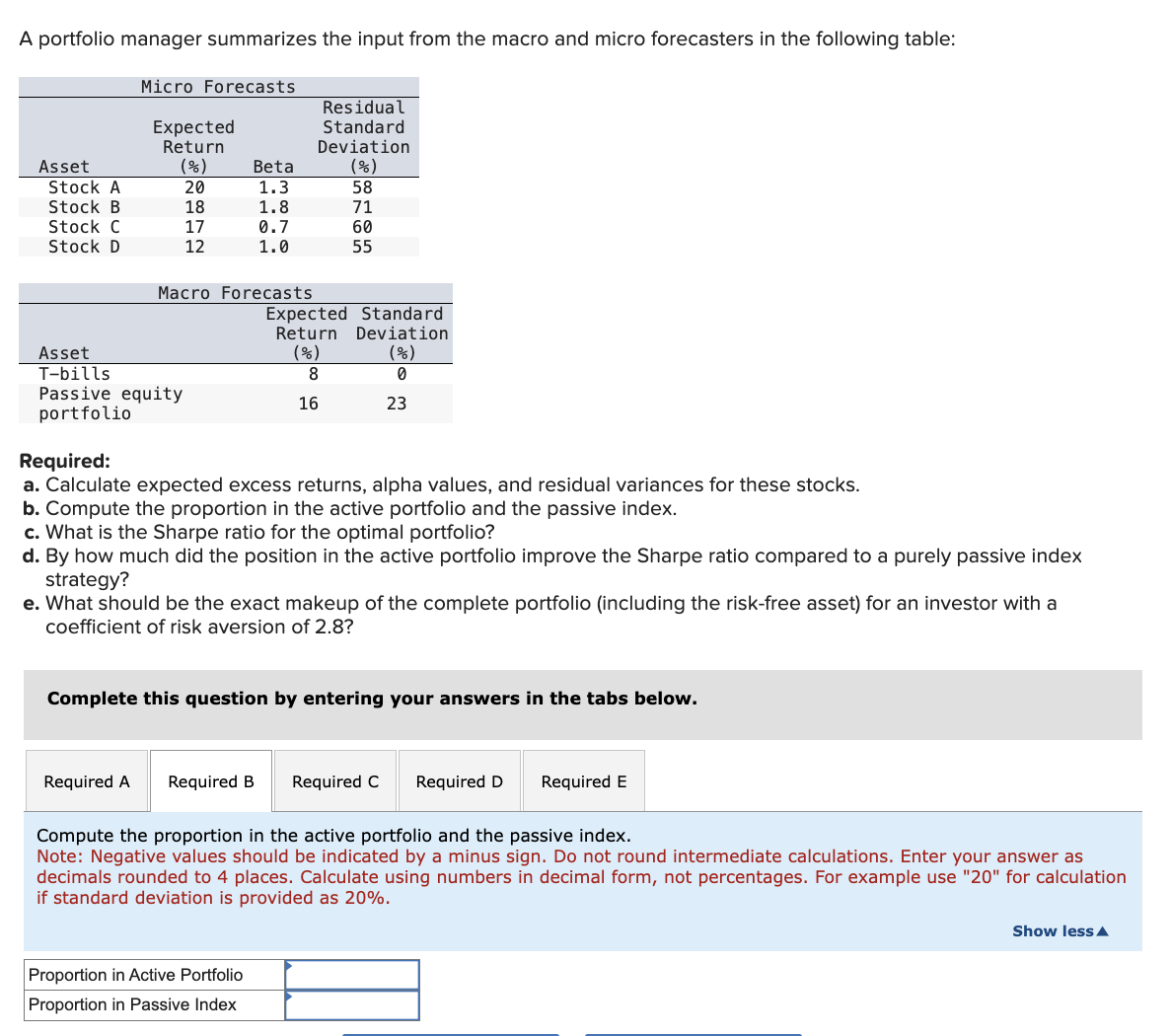Click the blue corner marker on Passive Index field
This screenshot has width=1170, height=1036.
289,996
